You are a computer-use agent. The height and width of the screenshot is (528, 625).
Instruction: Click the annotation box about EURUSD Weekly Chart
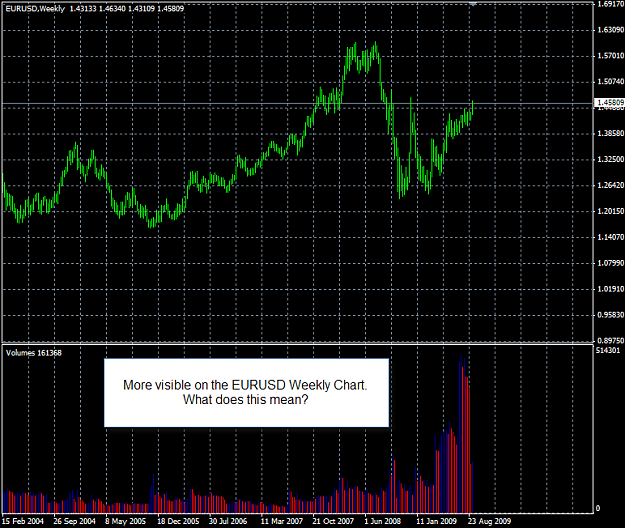[246, 393]
